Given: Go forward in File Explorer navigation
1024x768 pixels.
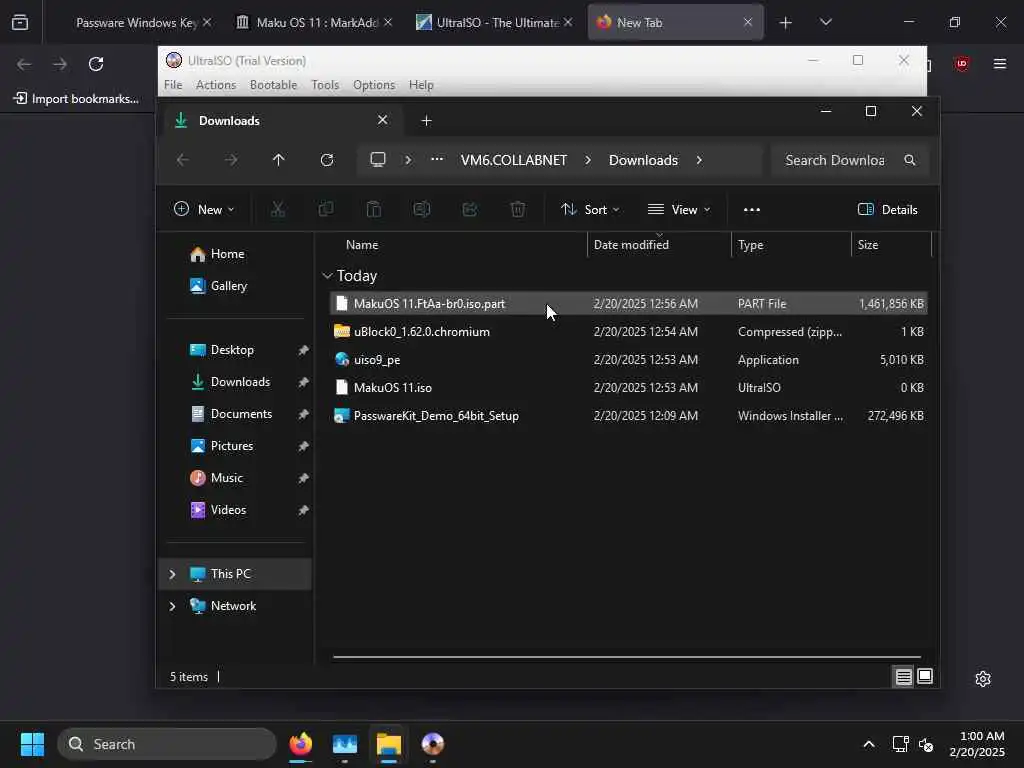Looking at the screenshot, I should [x=231, y=160].
